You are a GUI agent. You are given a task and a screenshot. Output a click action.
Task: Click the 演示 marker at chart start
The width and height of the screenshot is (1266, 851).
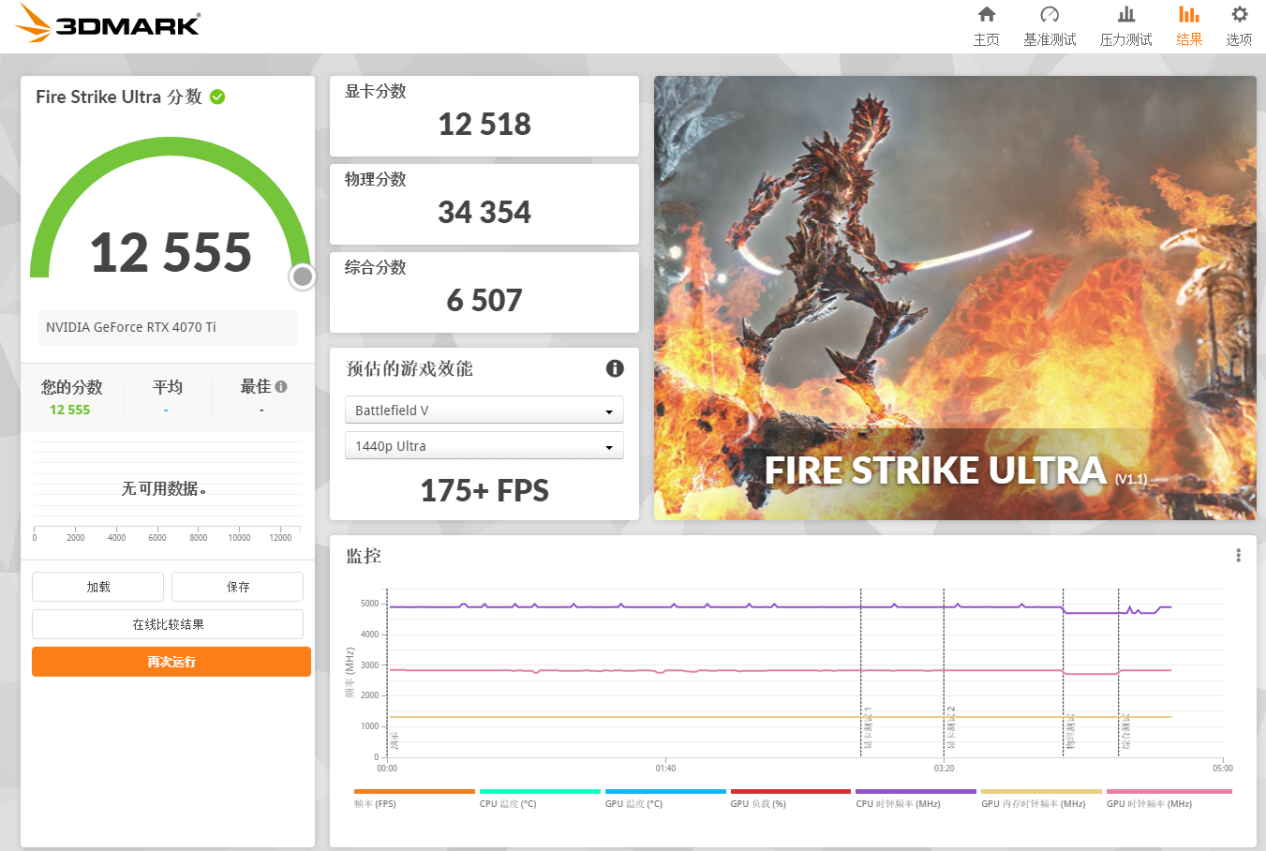coord(394,741)
